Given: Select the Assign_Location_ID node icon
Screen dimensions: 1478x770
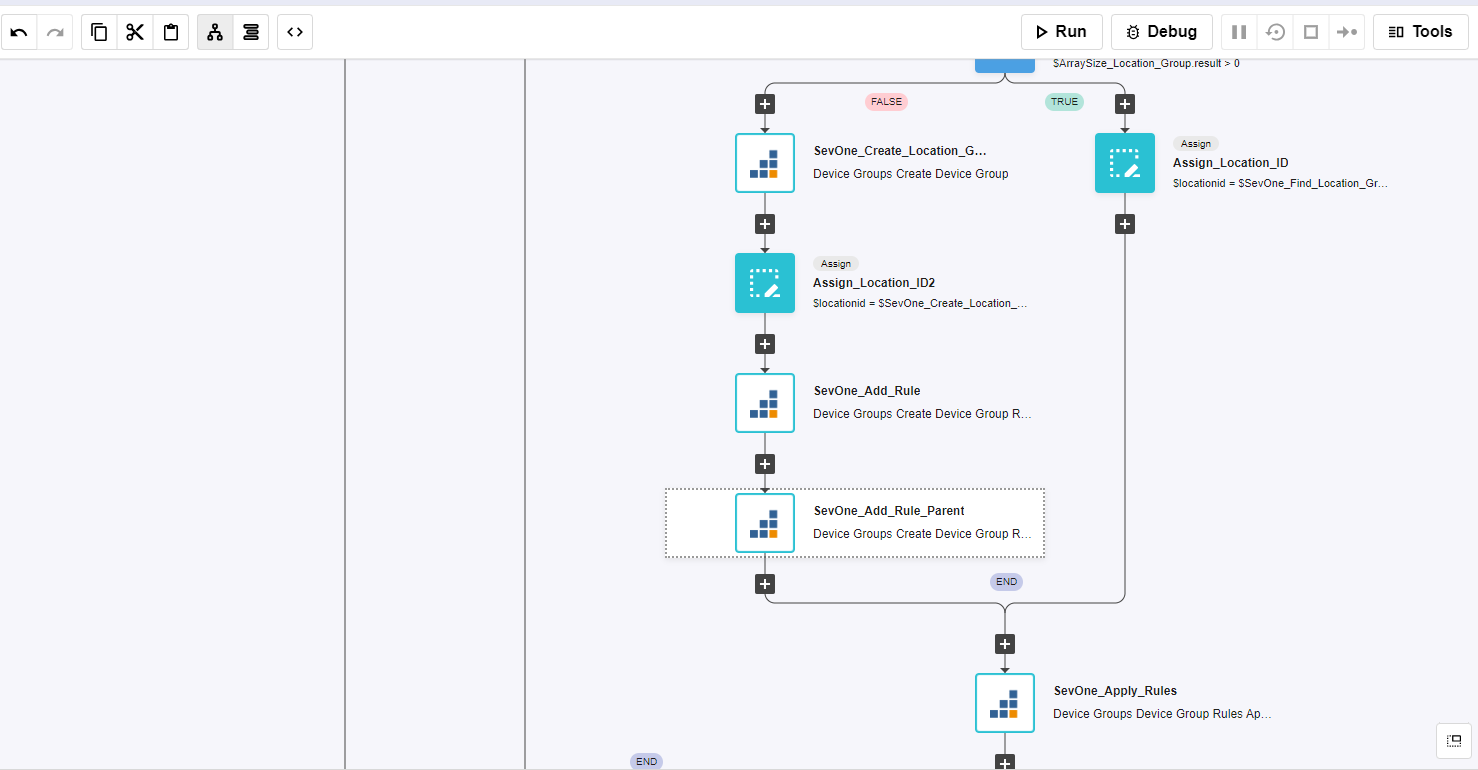Looking at the screenshot, I should pyautogui.click(x=1125, y=163).
